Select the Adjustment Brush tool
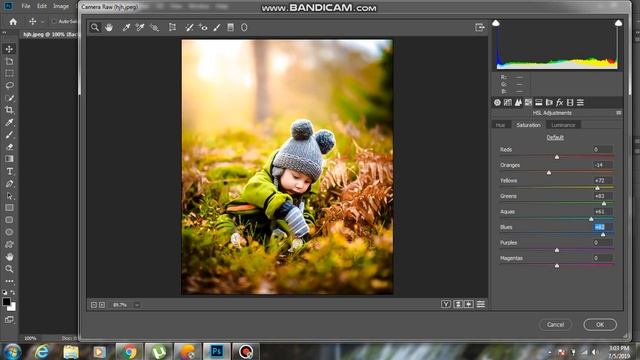This screenshot has height=360, width=640. click(217, 27)
